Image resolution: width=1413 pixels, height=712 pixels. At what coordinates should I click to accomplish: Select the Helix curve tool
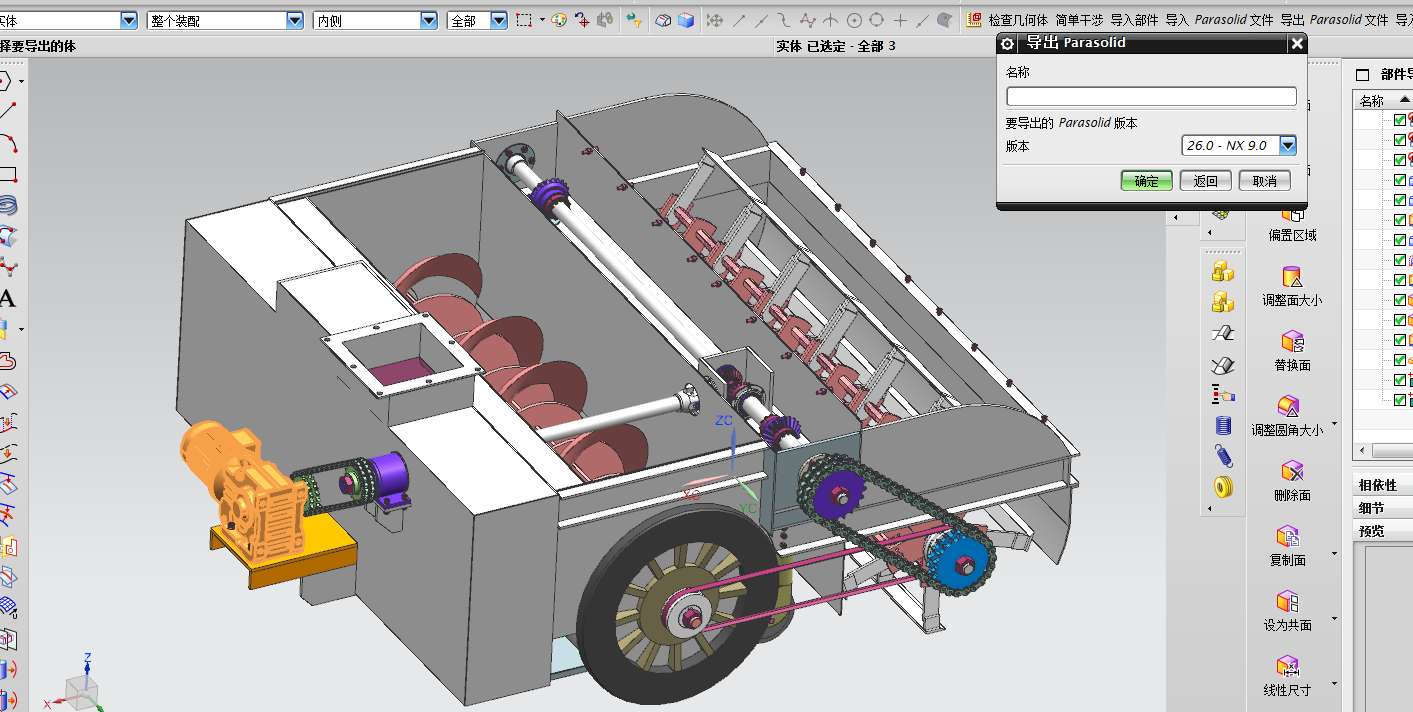(x=7, y=205)
